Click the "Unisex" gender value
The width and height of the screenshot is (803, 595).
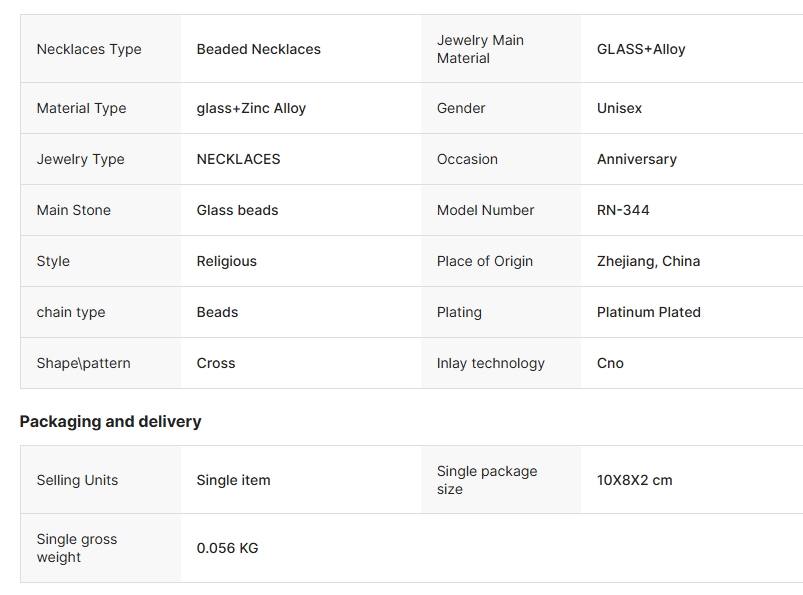619,108
